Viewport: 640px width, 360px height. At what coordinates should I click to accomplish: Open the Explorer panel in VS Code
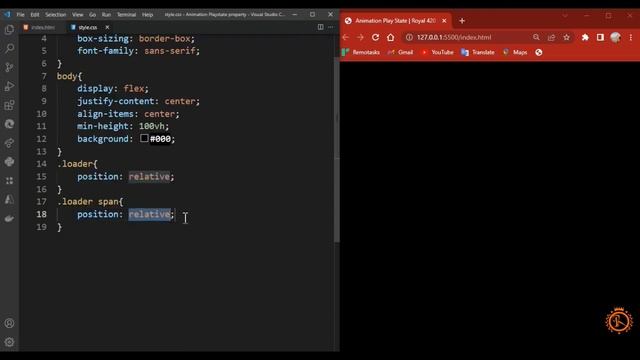coord(9,29)
